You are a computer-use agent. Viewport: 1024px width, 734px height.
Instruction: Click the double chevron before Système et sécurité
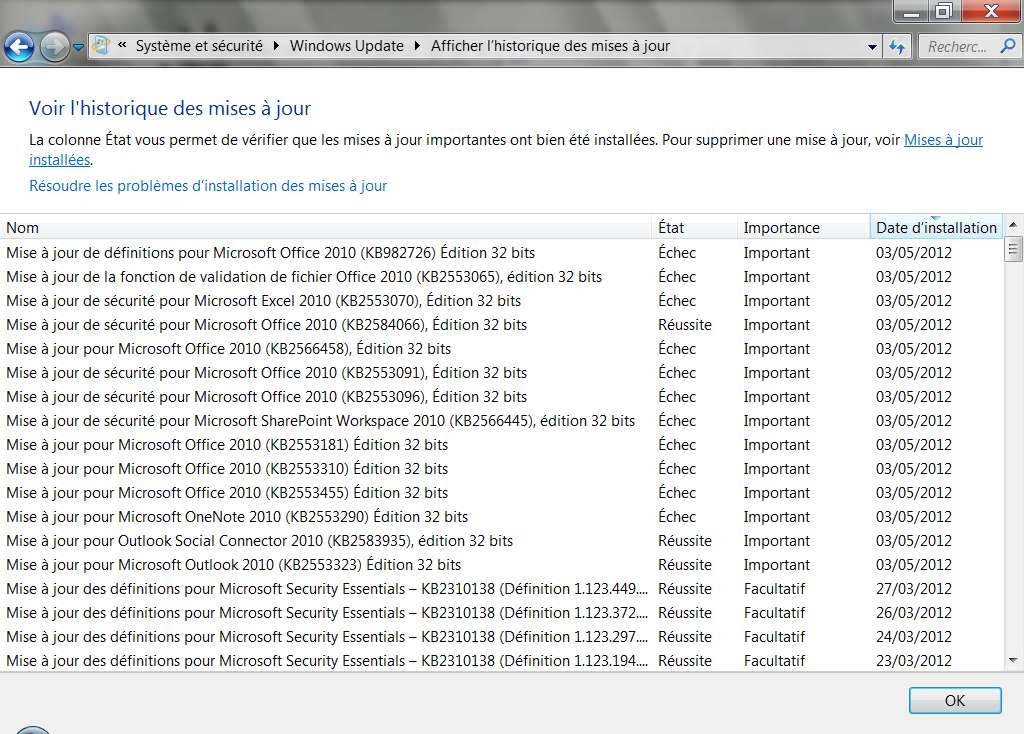[x=122, y=46]
